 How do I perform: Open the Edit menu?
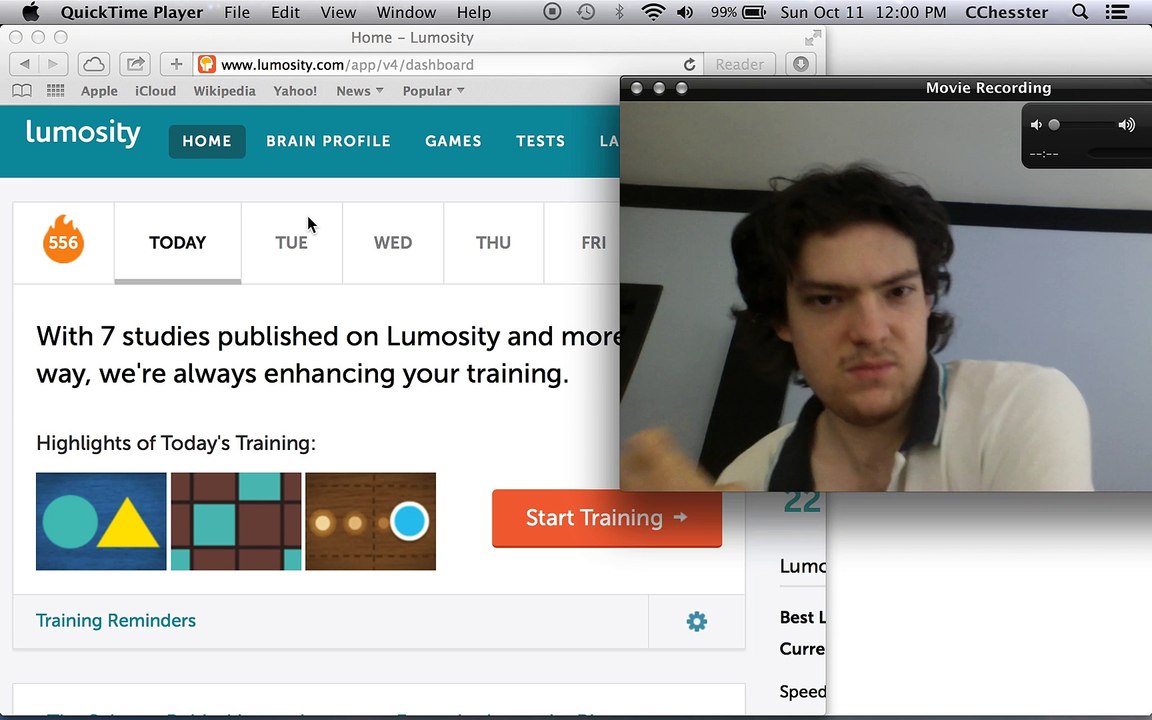pos(285,12)
